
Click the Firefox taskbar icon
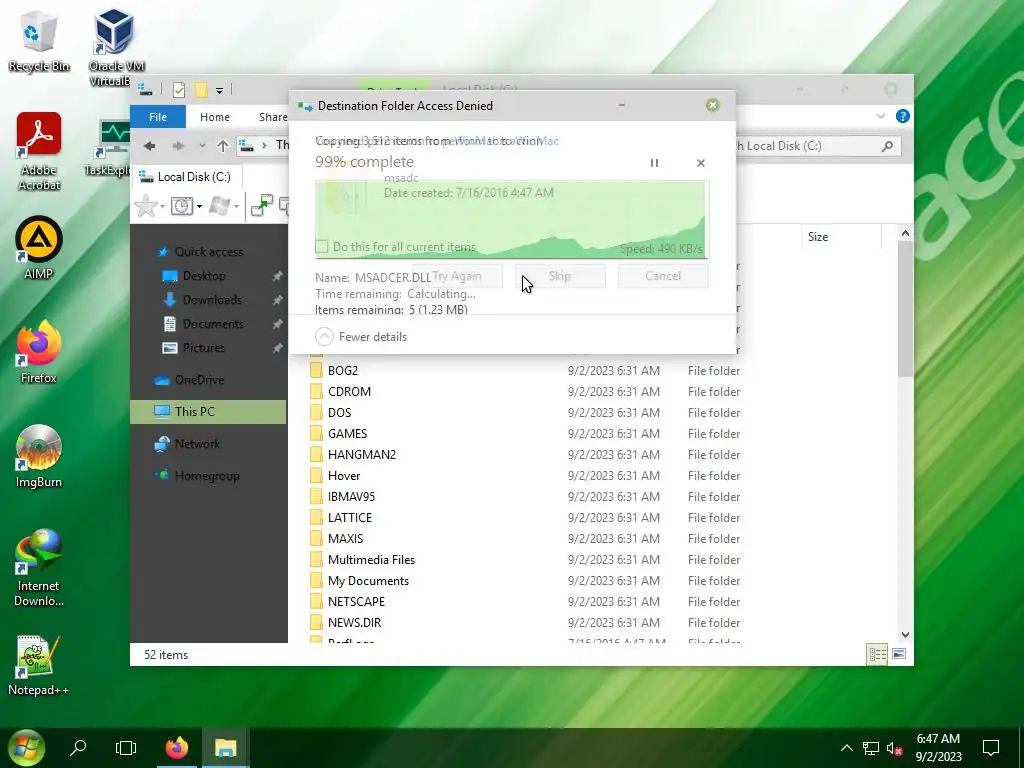tap(176, 748)
